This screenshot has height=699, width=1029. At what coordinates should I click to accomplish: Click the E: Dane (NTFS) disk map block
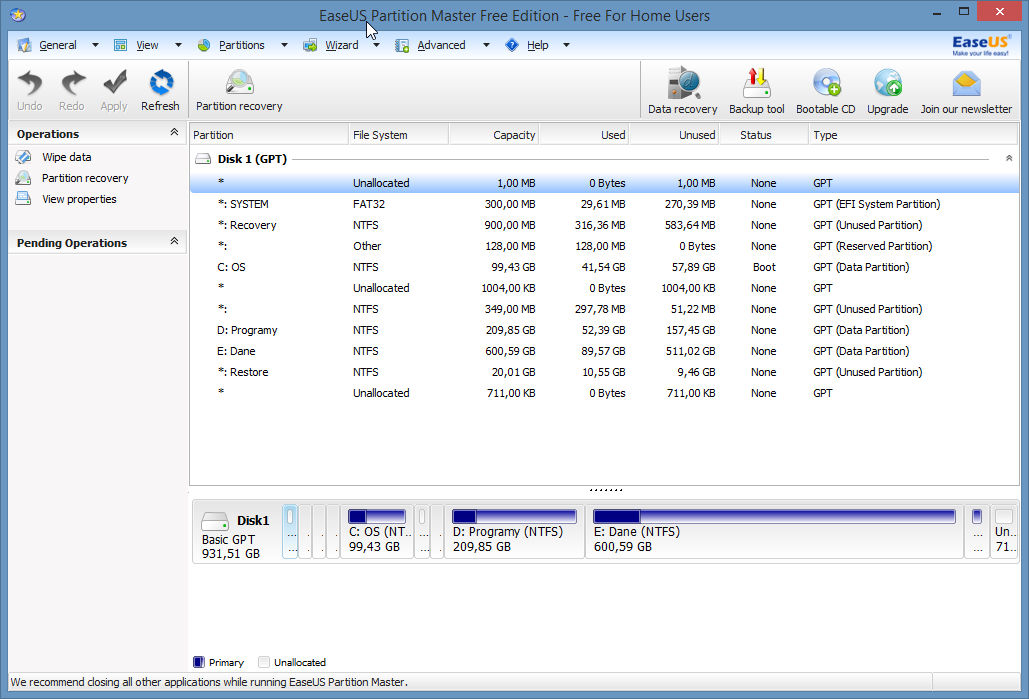pos(774,532)
